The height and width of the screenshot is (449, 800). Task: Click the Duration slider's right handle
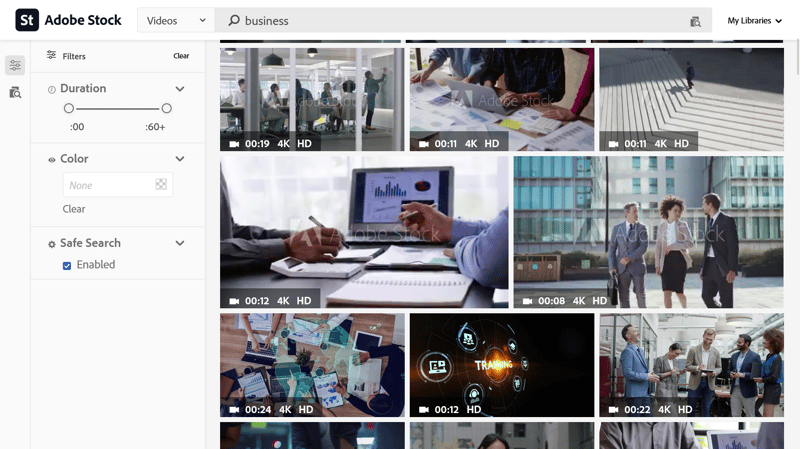tap(166, 108)
